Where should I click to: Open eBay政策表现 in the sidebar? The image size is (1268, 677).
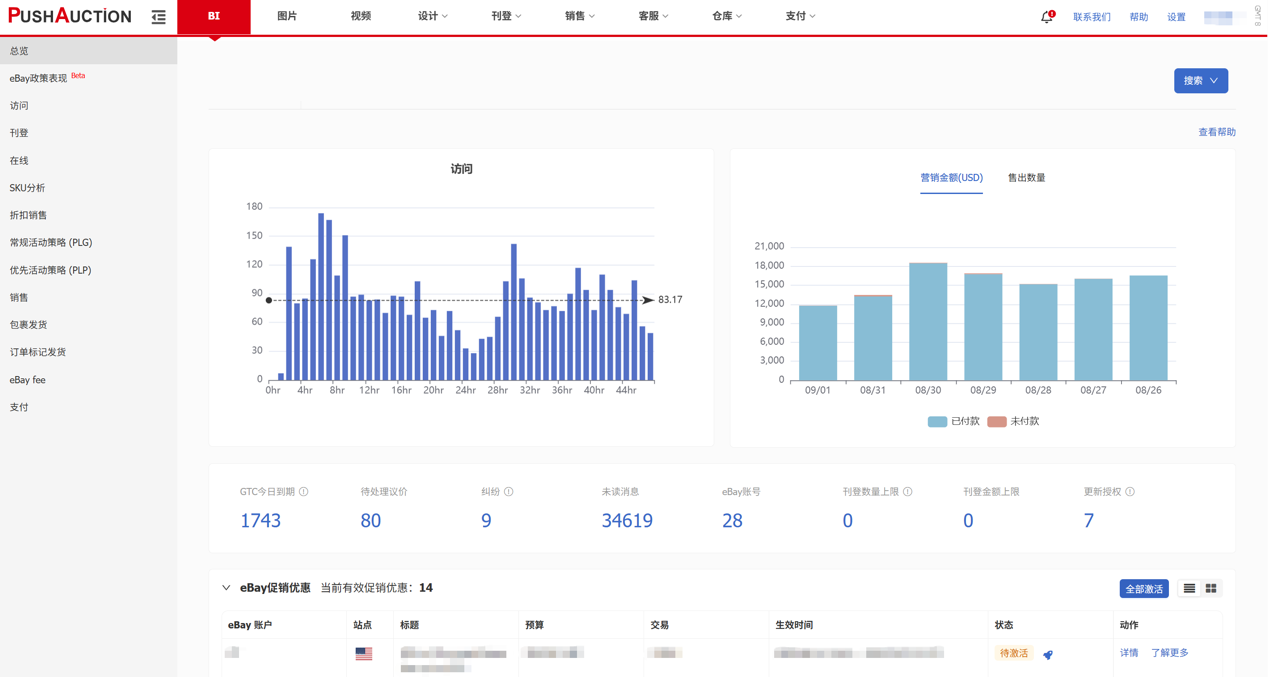pos(40,78)
